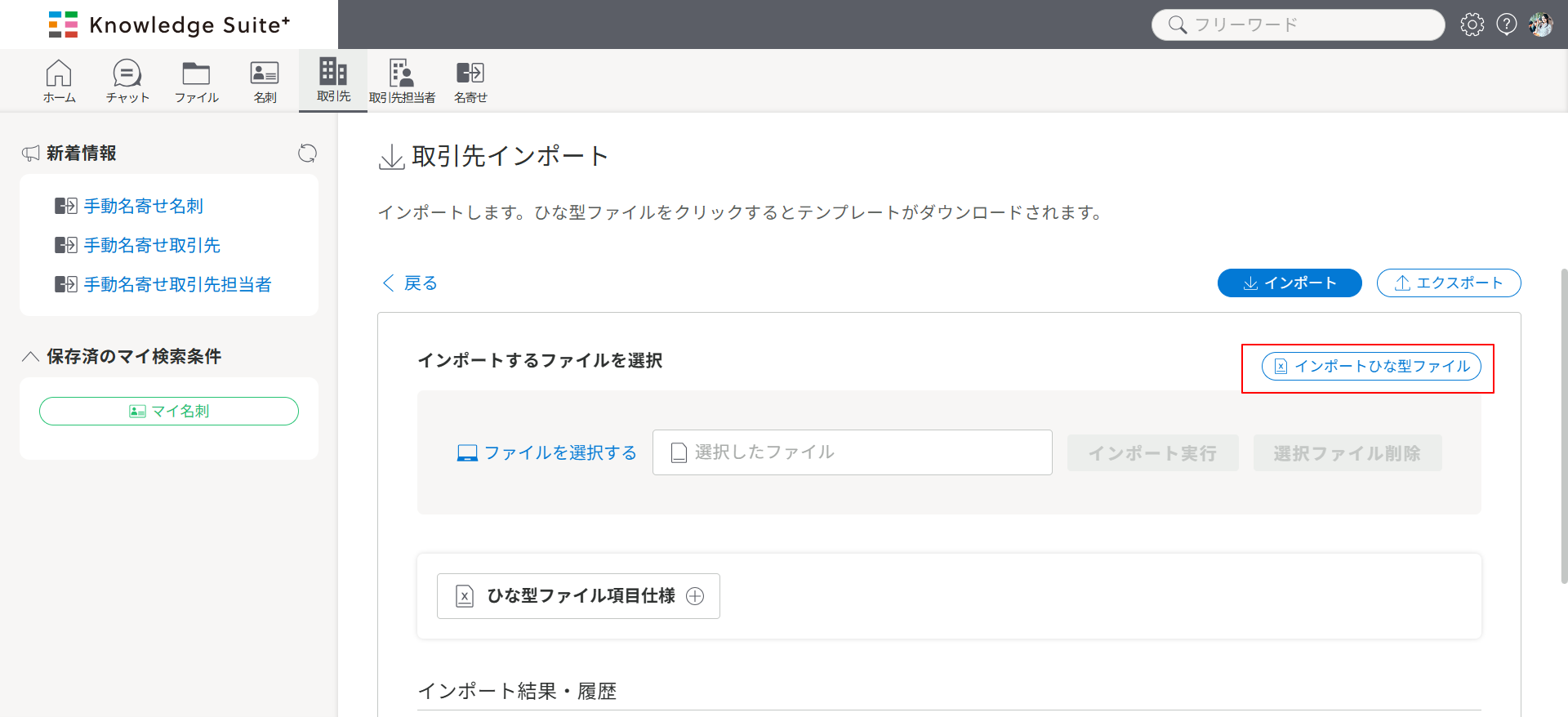Click the 新着情報 megaphone icon

(x=31, y=153)
